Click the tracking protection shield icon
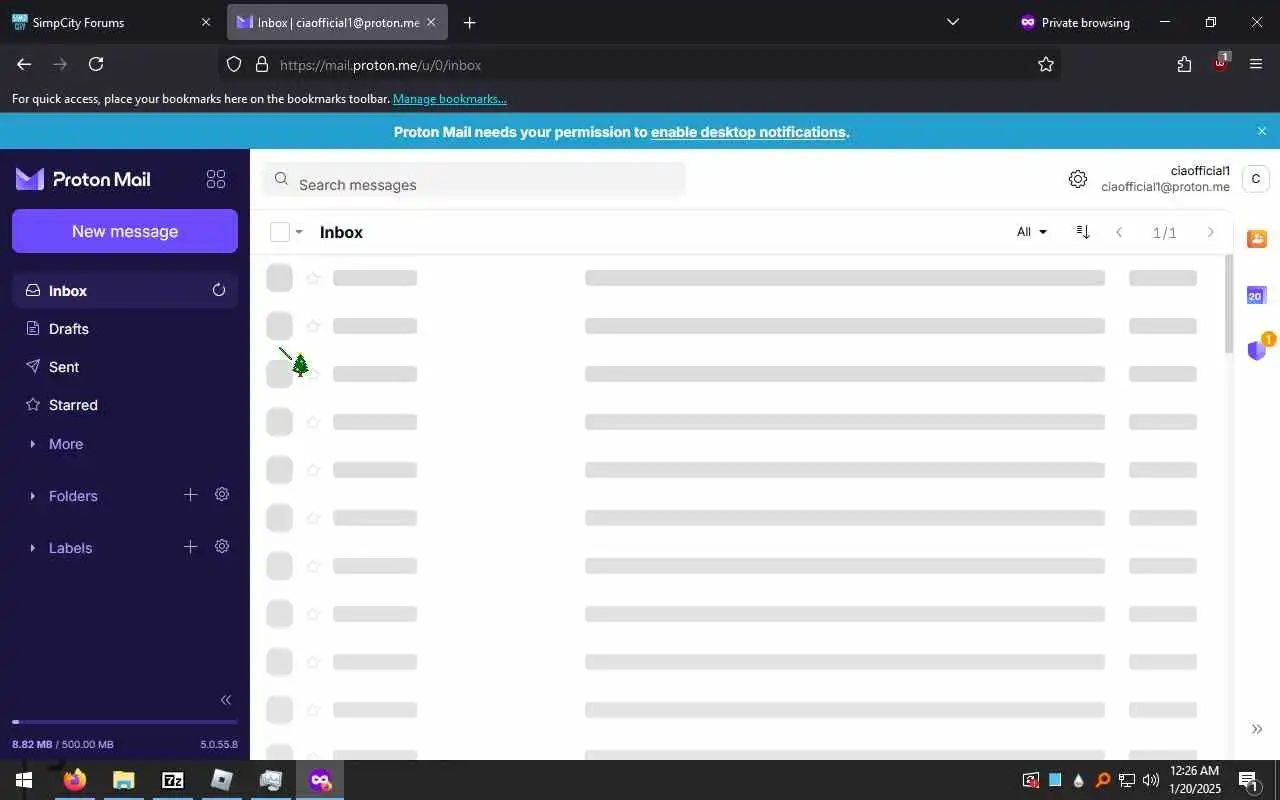 234,64
